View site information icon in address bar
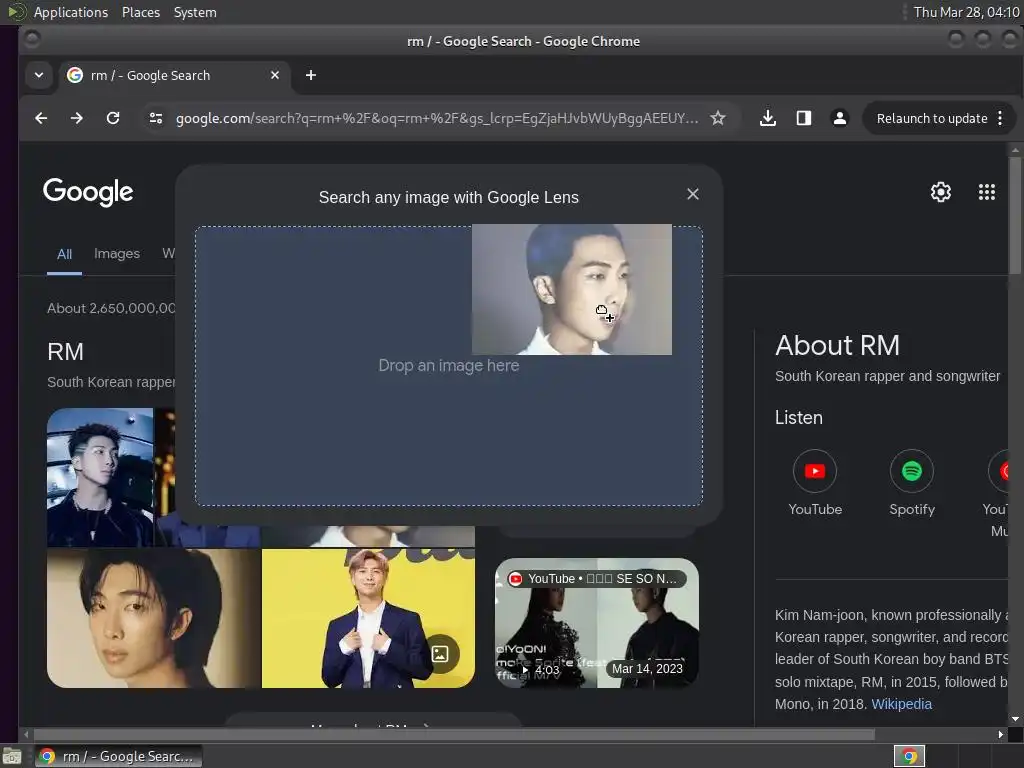1024x768 pixels. [155, 118]
